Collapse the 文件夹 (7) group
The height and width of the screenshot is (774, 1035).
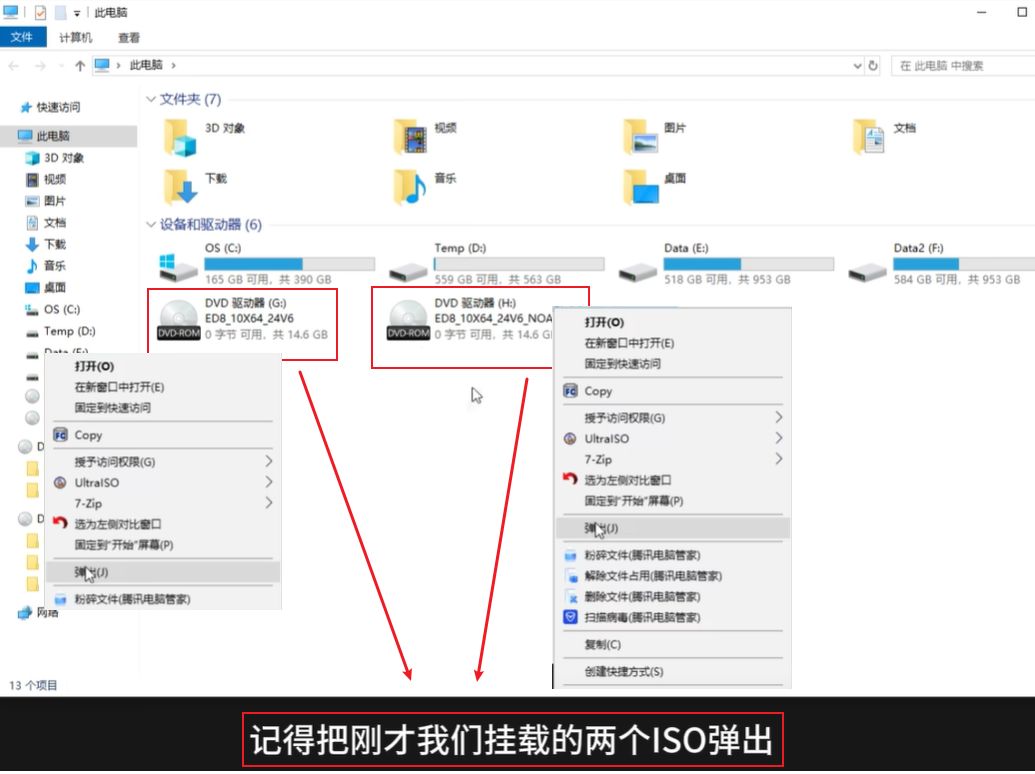(151, 99)
